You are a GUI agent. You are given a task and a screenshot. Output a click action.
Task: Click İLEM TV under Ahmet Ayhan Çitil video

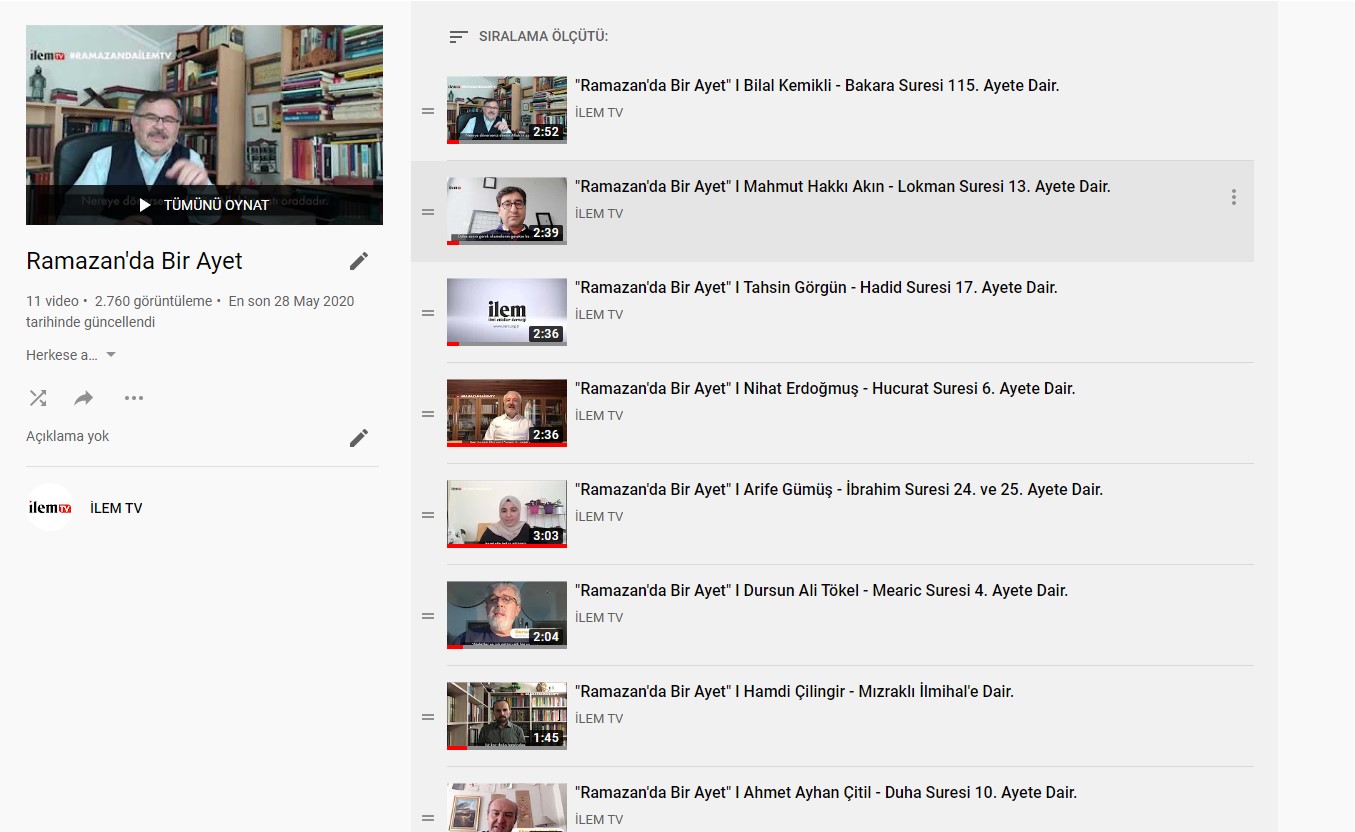click(x=599, y=820)
